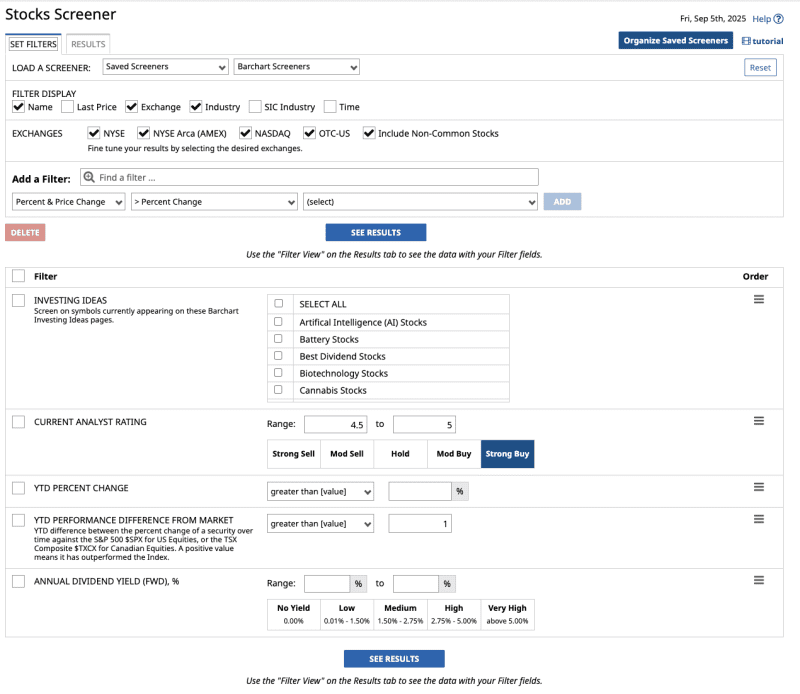Select the Strong Buy rating segment
The height and width of the screenshot is (694, 800).
[x=507, y=454]
